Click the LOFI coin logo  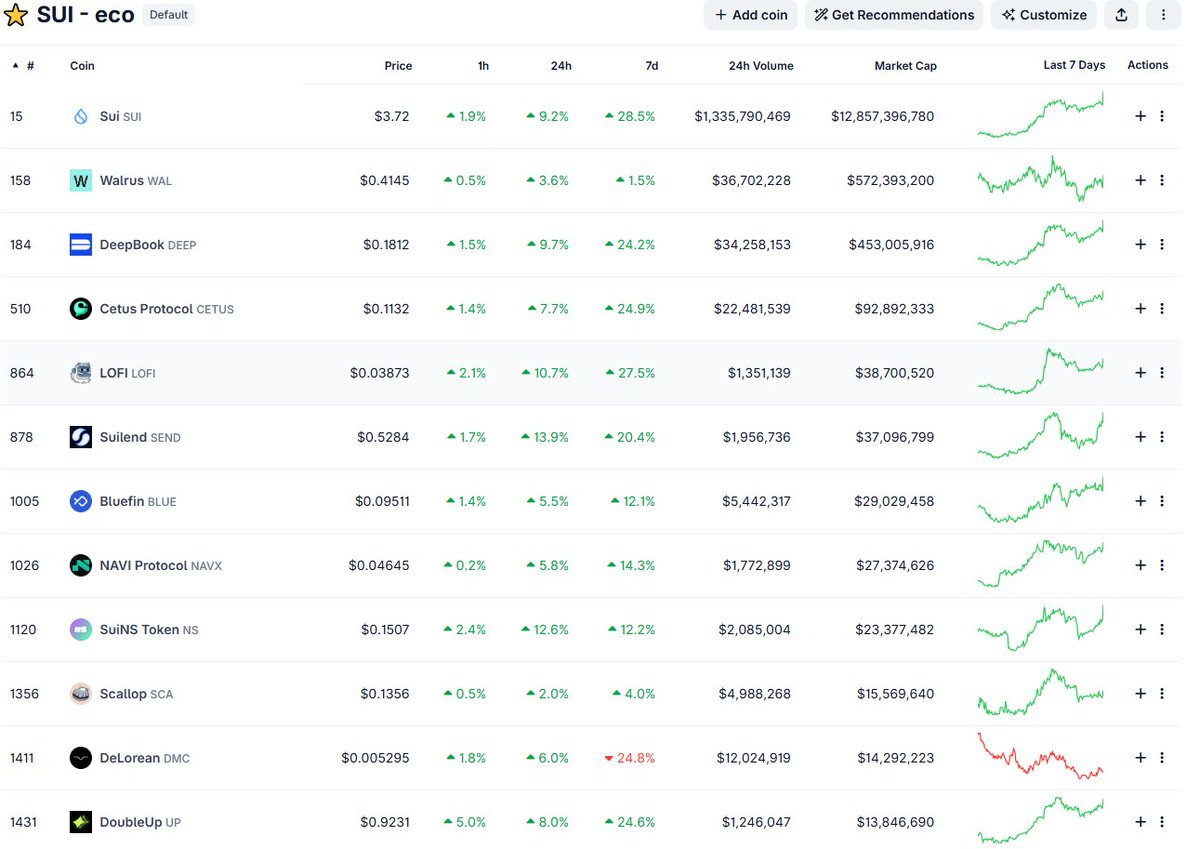coord(81,373)
